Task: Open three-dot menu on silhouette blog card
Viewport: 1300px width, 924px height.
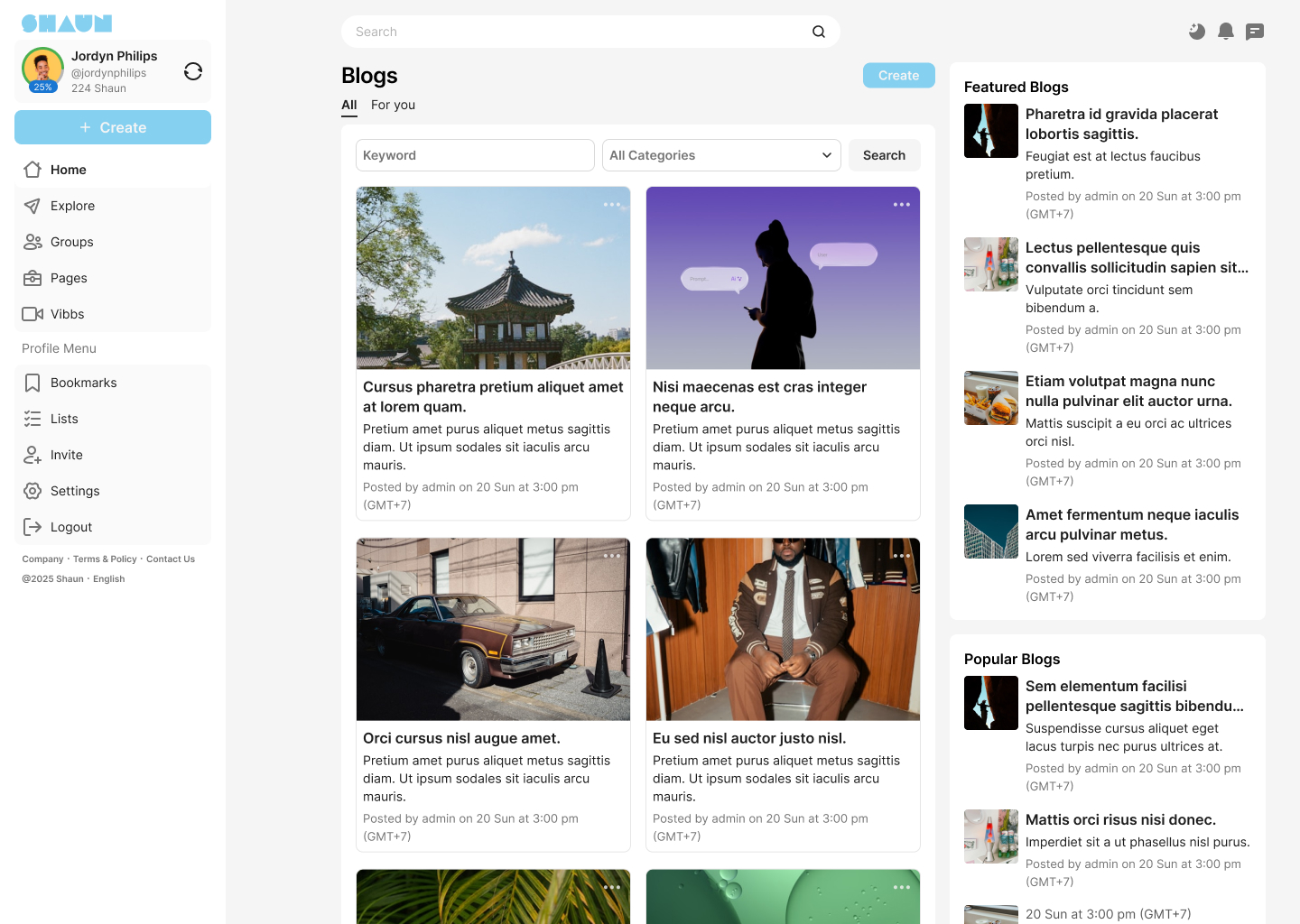Action: (x=901, y=205)
